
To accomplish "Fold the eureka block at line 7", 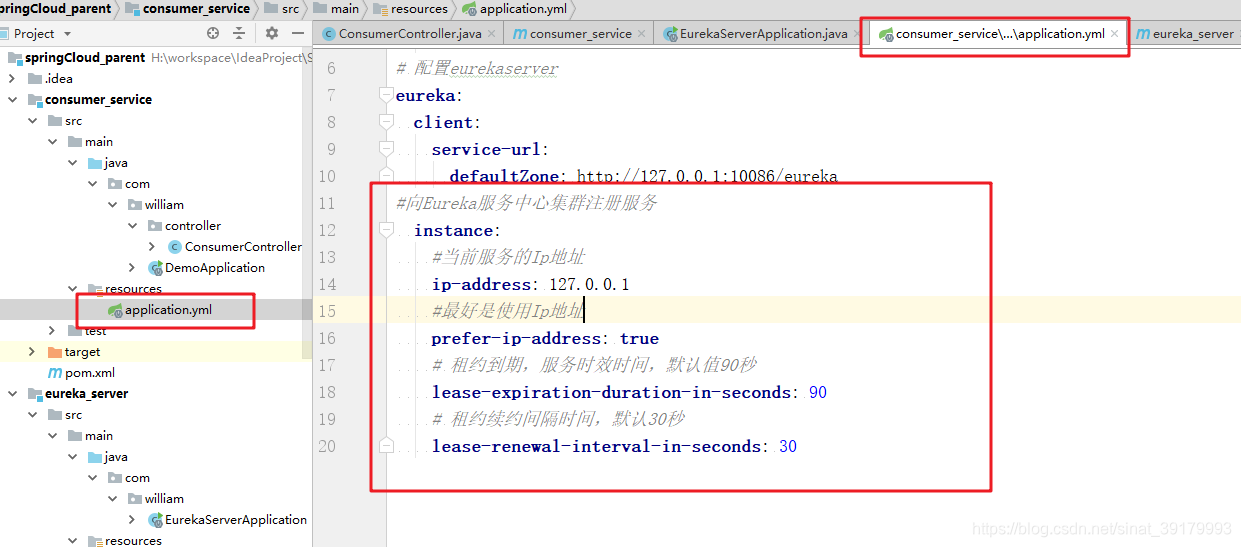I will click(x=386, y=96).
